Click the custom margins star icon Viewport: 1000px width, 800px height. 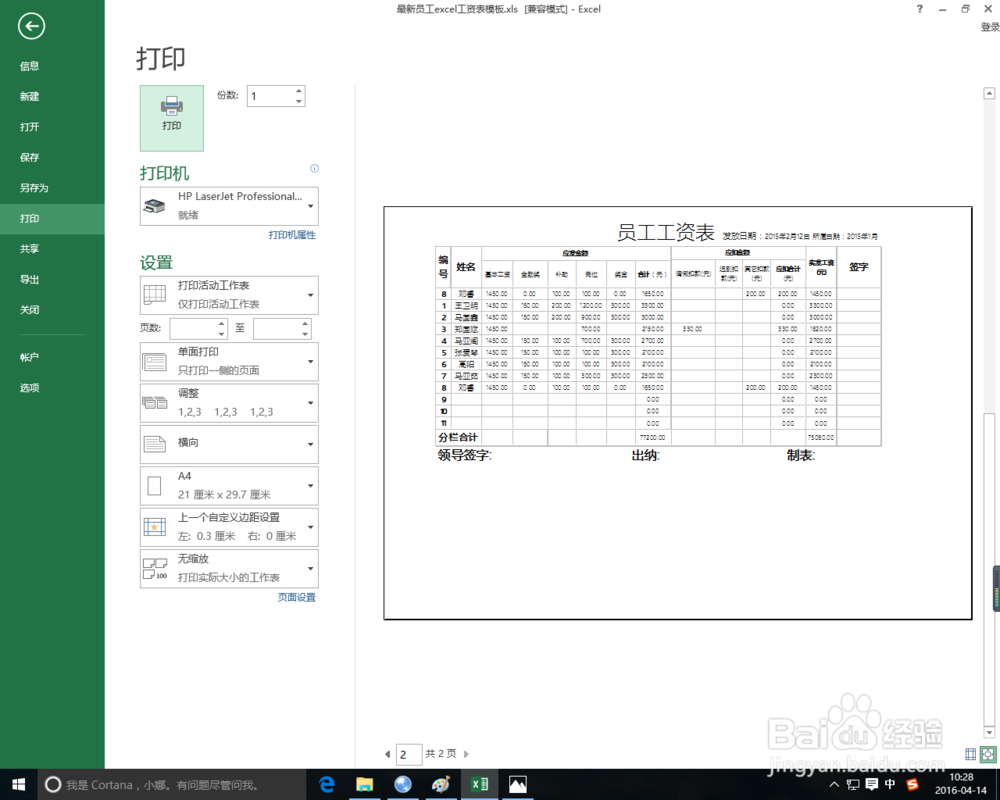pyautogui.click(x=154, y=527)
